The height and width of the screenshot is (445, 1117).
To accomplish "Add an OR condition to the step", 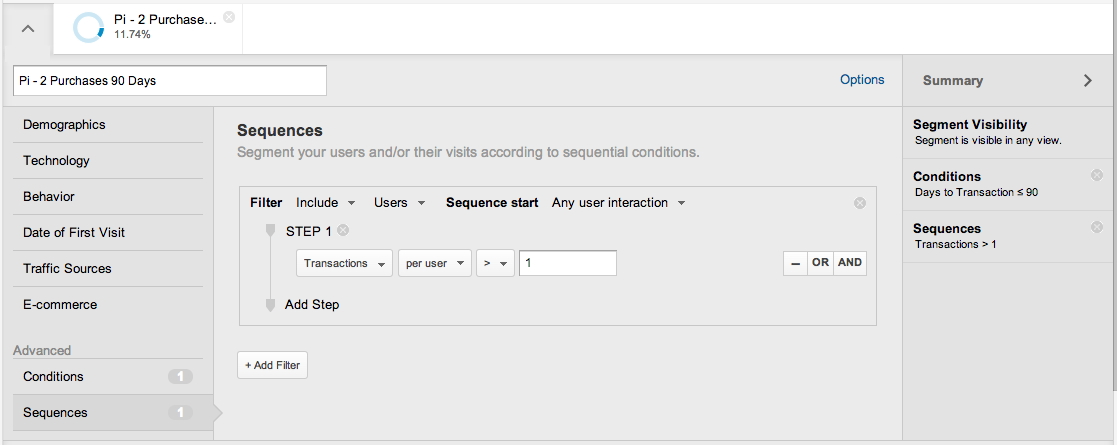I will tap(820, 263).
